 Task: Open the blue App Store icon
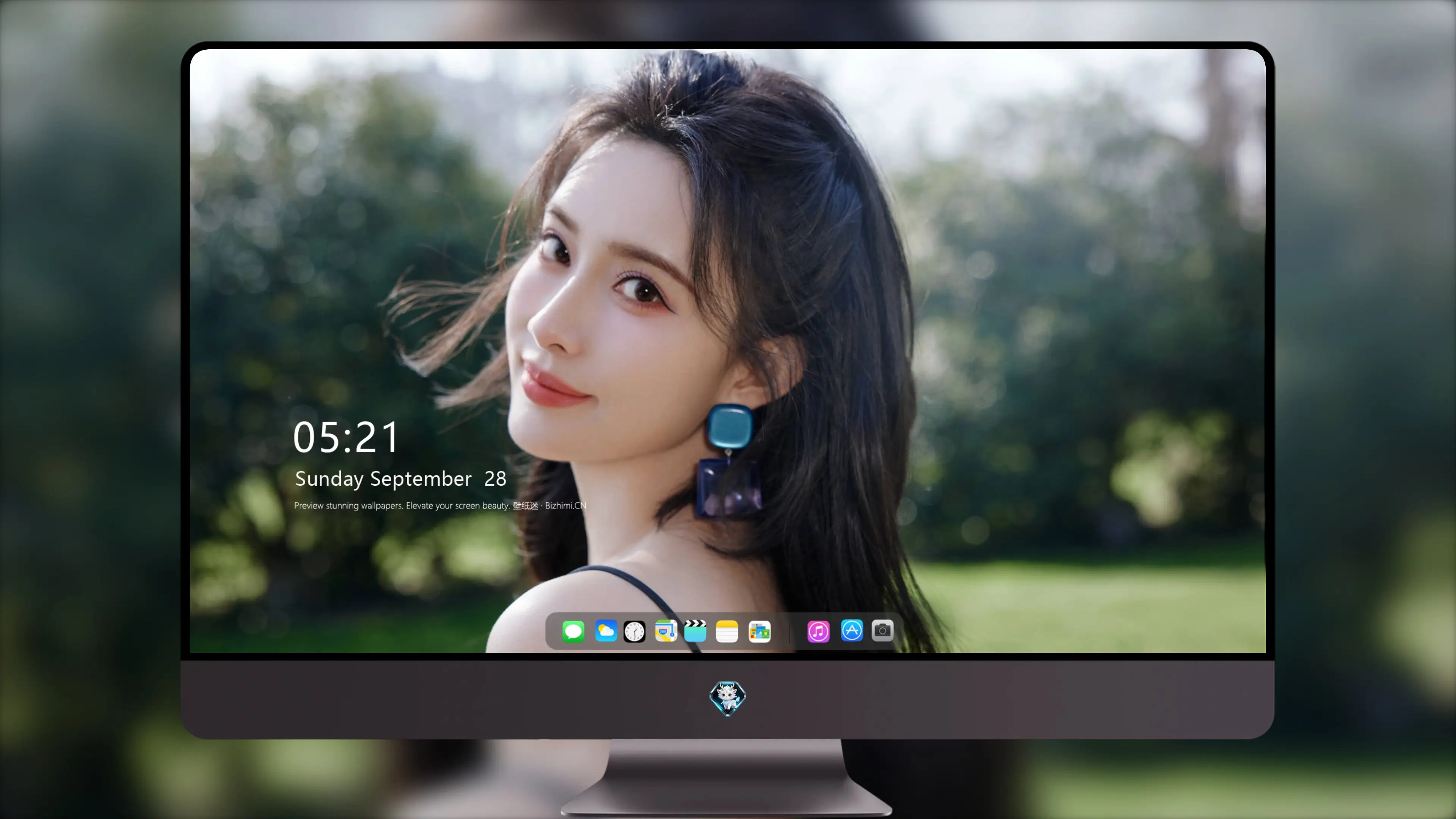(852, 630)
